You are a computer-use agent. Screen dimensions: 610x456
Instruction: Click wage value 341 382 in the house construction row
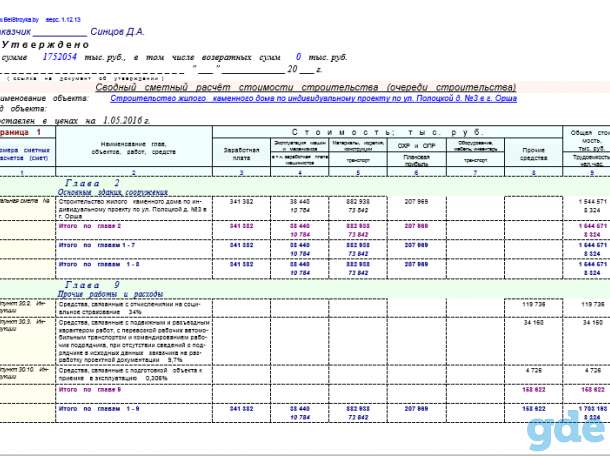point(241,202)
